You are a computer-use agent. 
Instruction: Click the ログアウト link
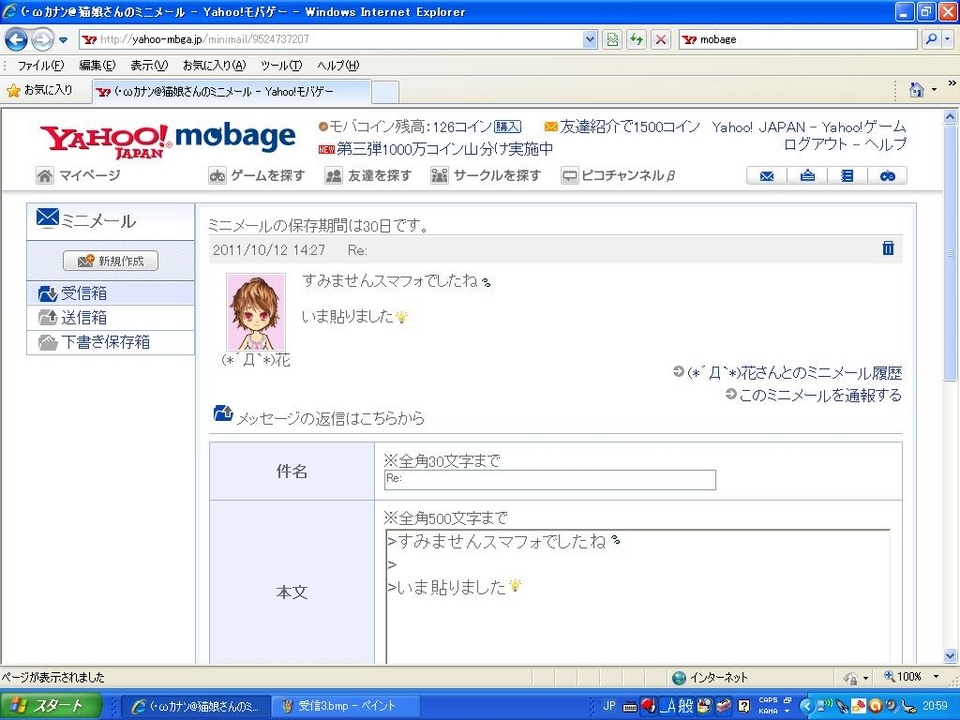816,144
